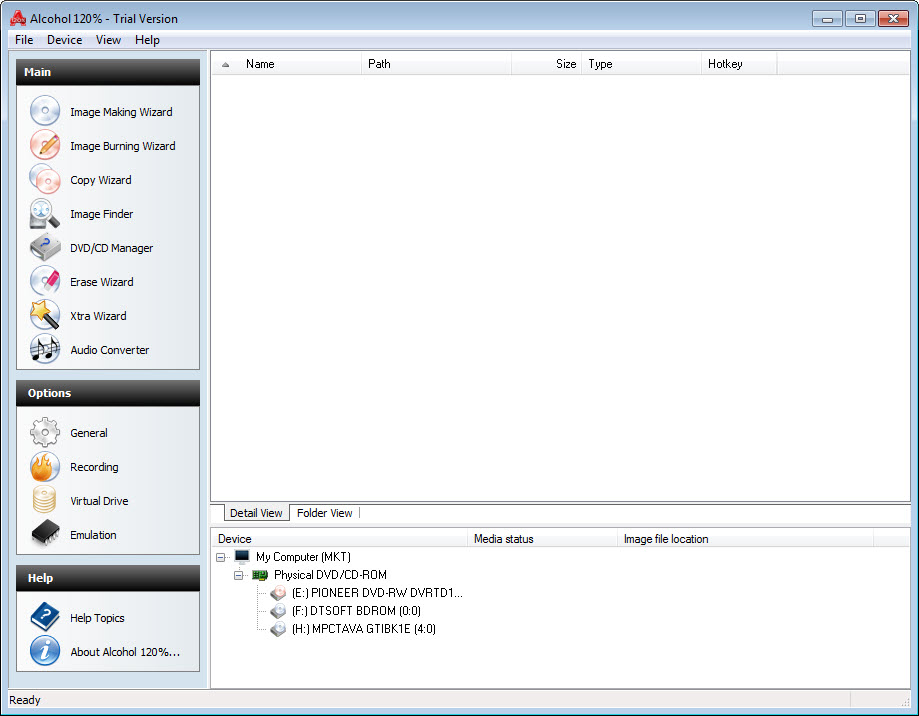Open About Alcohol 120% link
Viewport: 919px width, 716px height.
pyautogui.click(x=125, y=652)
